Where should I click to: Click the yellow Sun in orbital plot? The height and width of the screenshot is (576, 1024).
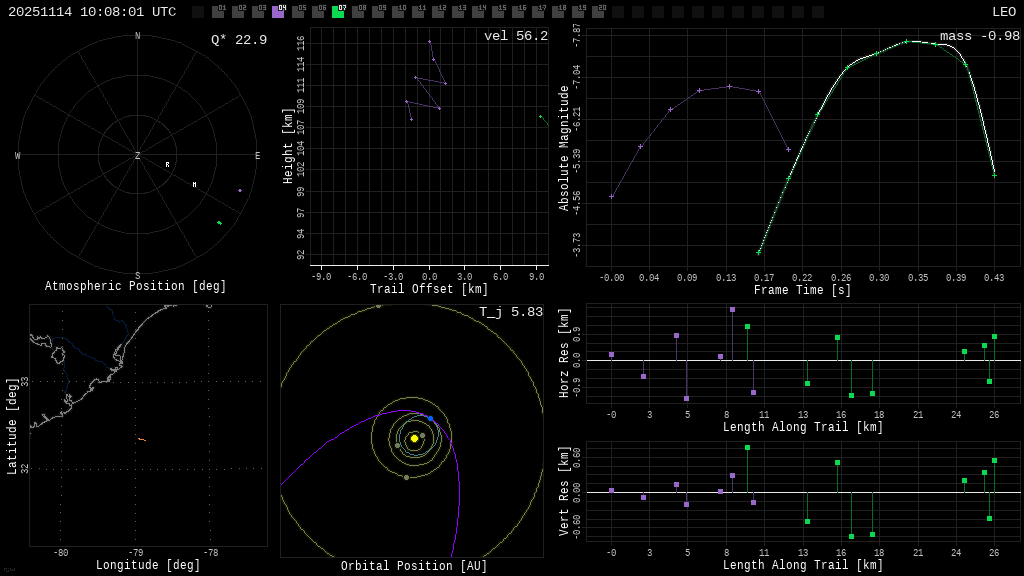click(x=414, y=438)
